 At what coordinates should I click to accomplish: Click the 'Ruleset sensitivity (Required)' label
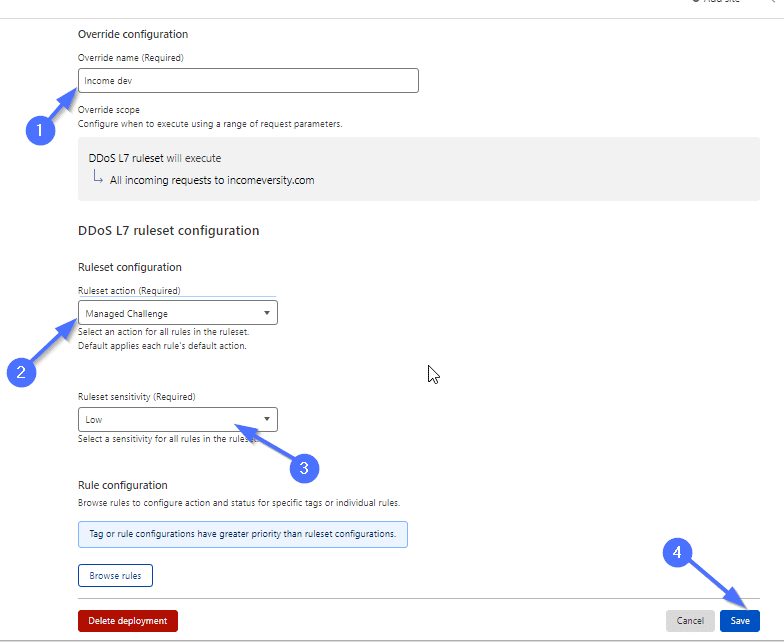point(136,396)
